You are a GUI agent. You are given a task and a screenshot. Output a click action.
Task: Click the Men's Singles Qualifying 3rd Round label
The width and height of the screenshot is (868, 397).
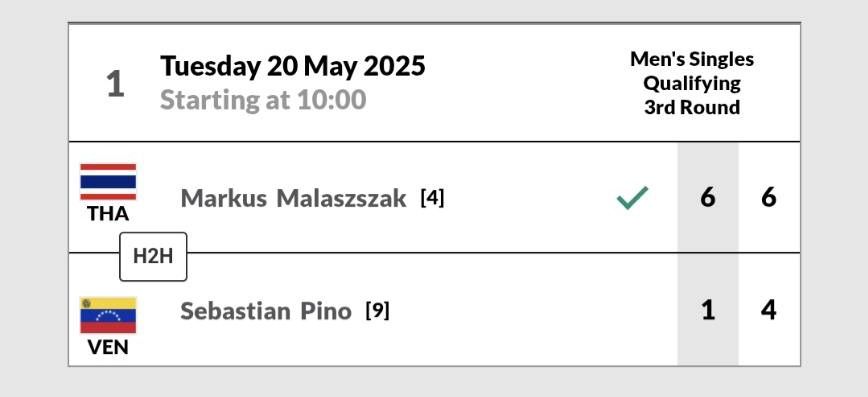click(692, 83)
